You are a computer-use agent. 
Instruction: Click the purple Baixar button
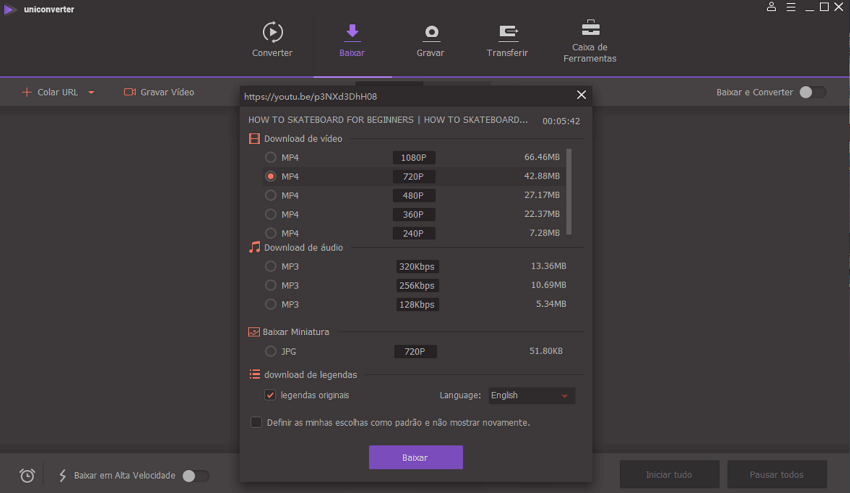click(415, 457)
